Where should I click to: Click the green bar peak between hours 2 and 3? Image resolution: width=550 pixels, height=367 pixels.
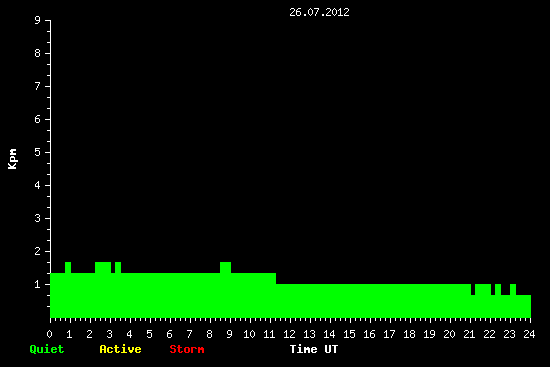[x=103, y=267]
